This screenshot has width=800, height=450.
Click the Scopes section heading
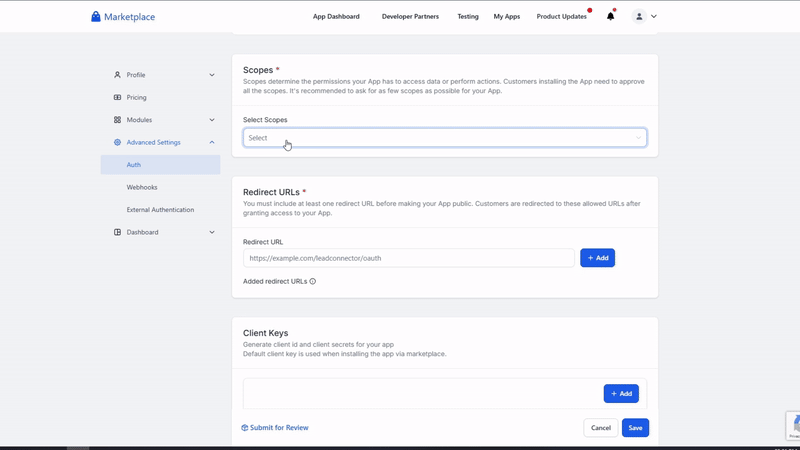click(x=258, y=70)
